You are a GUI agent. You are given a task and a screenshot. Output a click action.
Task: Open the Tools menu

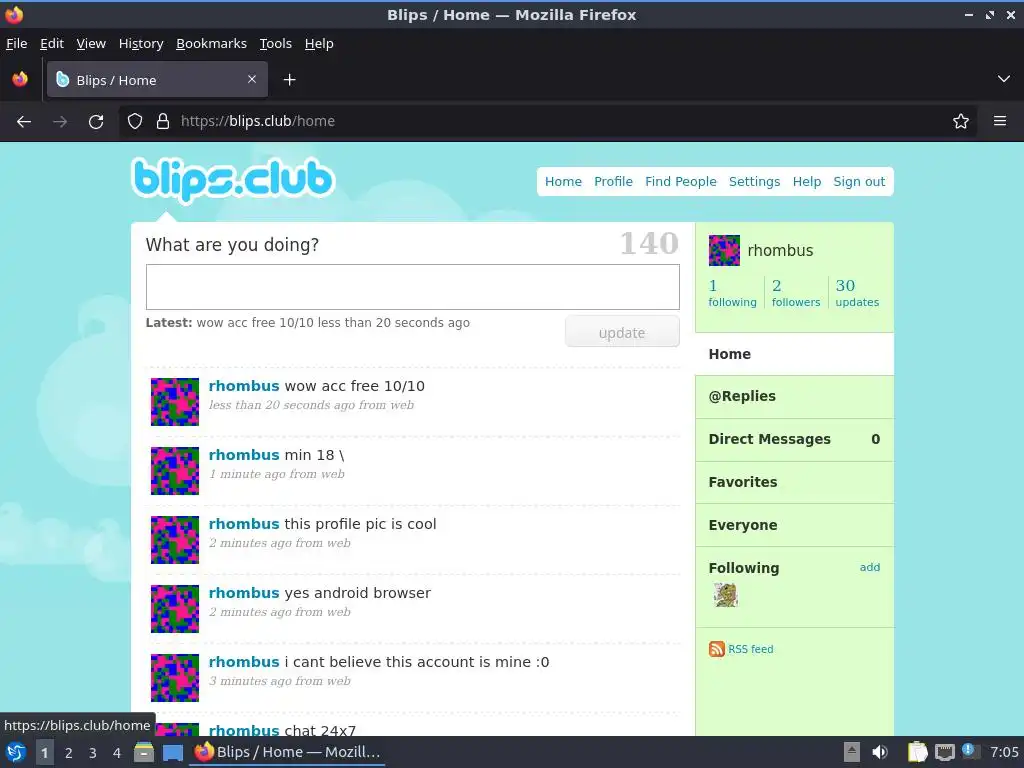click(276, 44)
